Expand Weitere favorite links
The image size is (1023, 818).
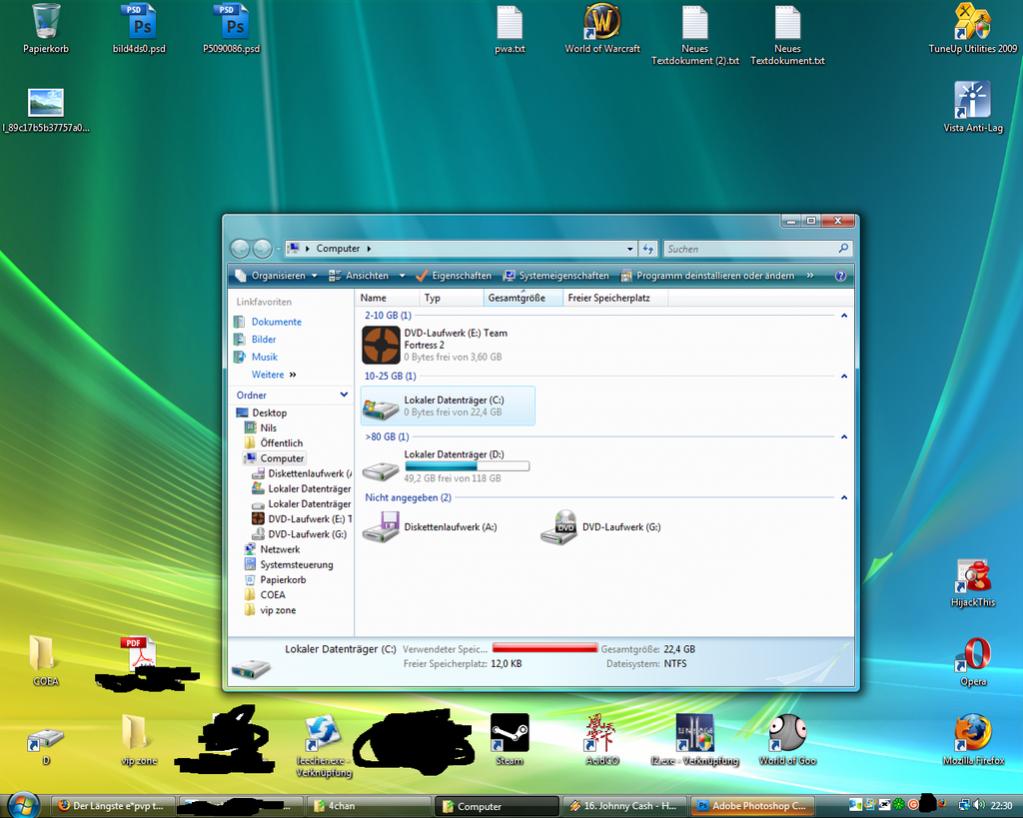pos(273,375)
